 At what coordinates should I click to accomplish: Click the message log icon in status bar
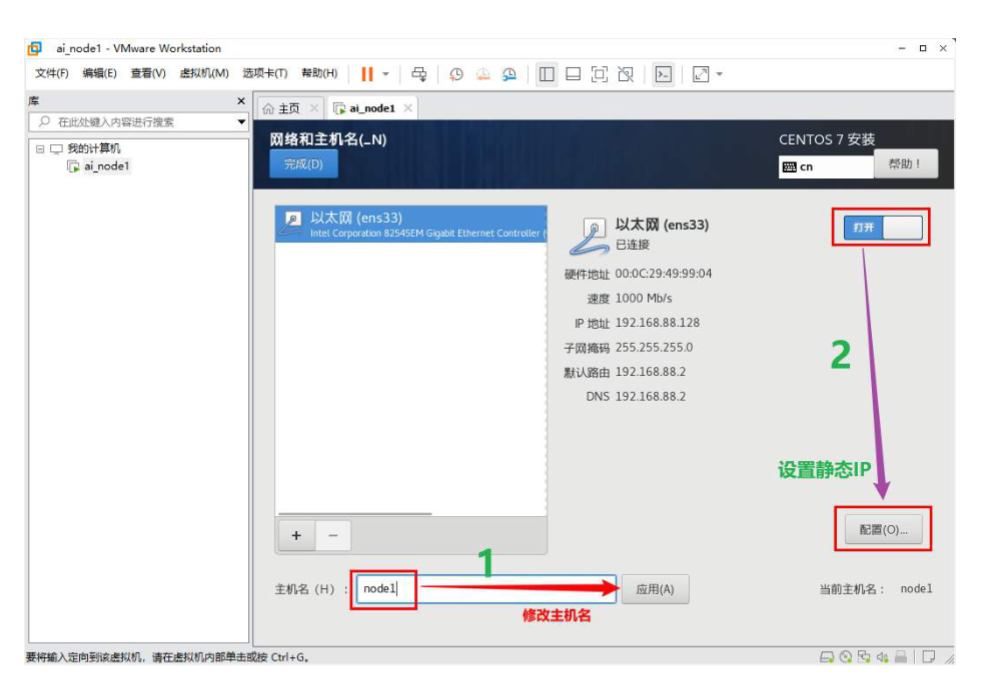tap(928, 658)
